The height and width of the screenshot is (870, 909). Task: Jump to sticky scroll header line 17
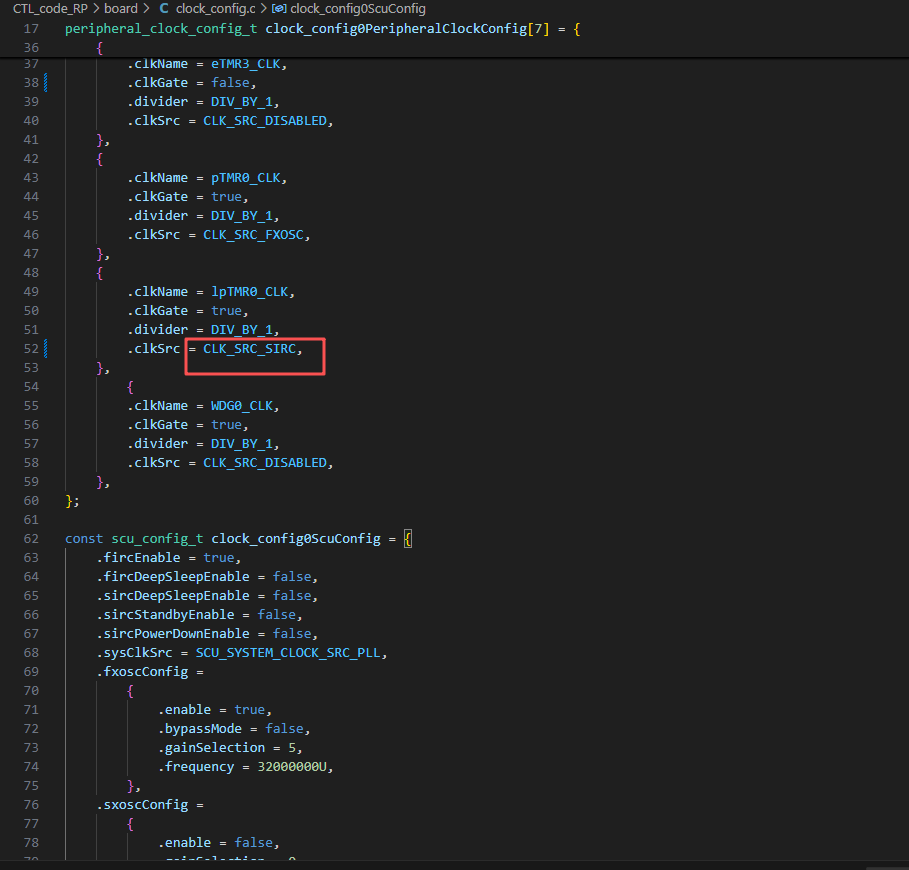(x=30, y=29)
